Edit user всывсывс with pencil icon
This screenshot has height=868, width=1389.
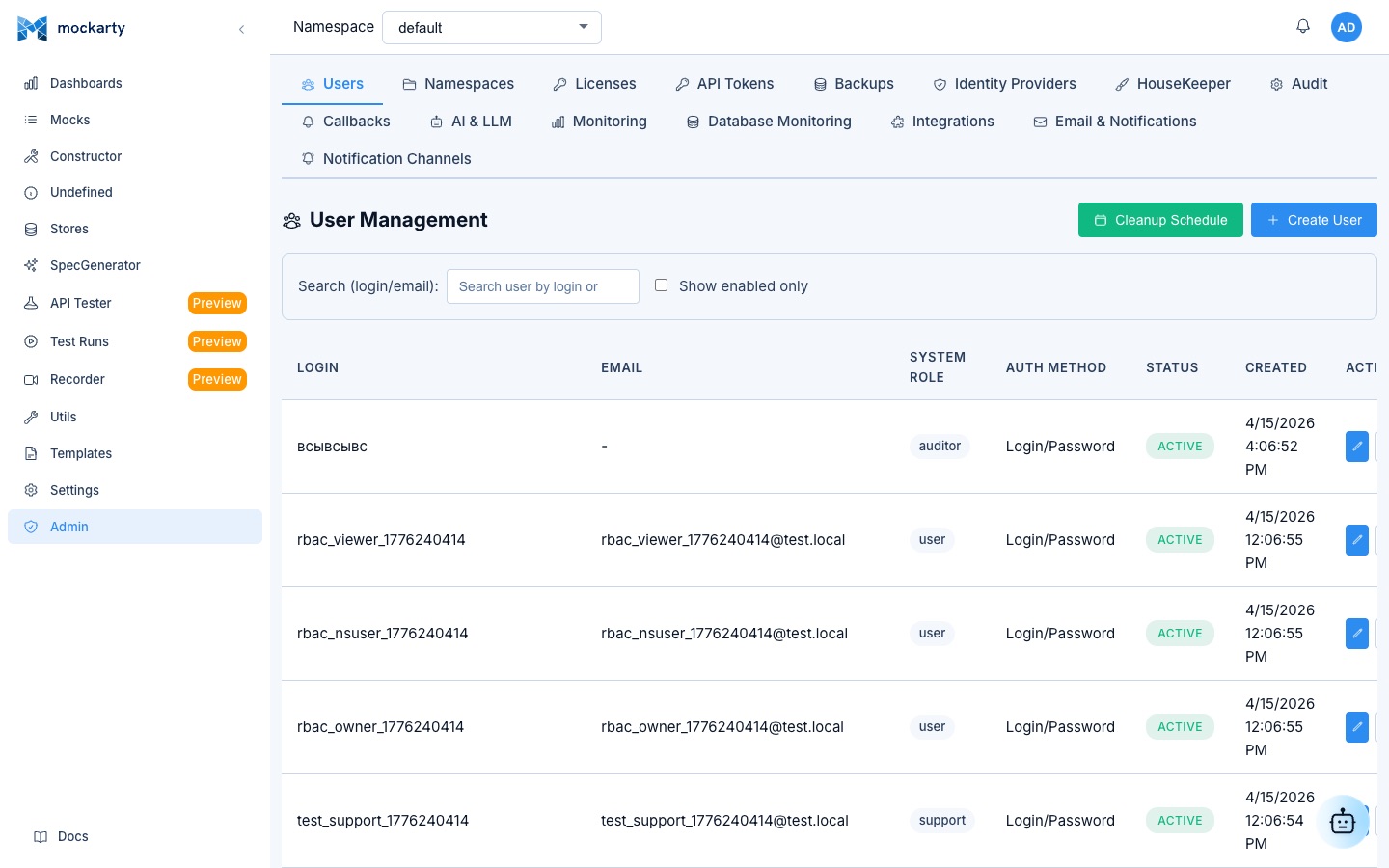pyautogui.click(x=1357, y=447)
